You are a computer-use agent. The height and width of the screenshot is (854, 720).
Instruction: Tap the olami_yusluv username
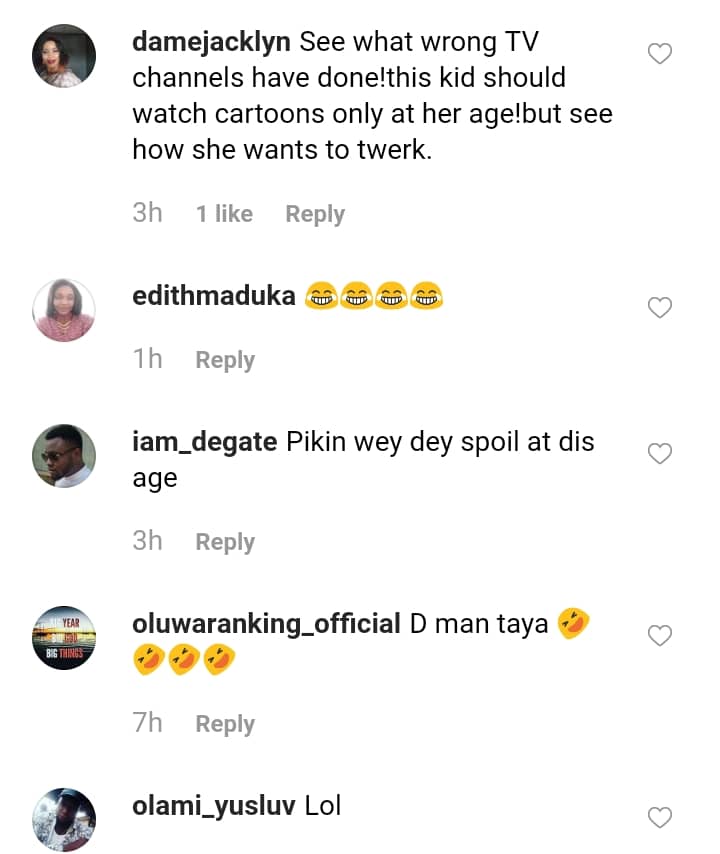(x=213, y=806)
